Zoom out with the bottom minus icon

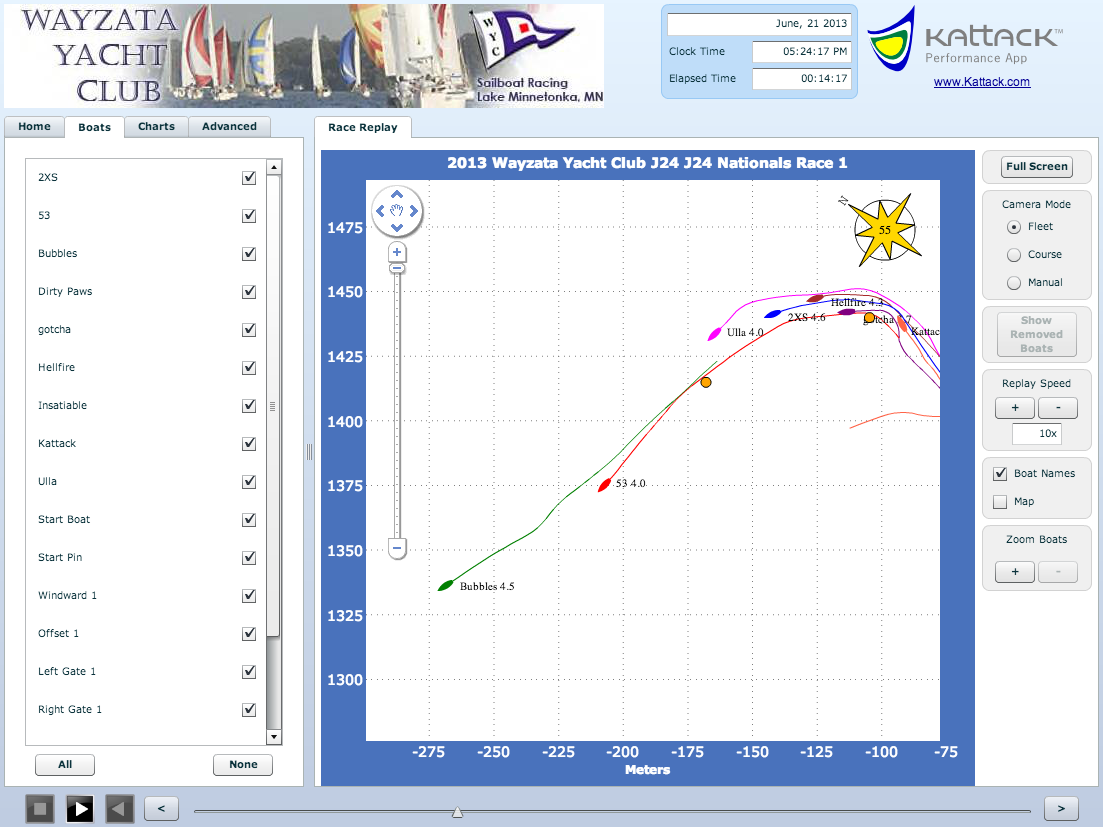pos(397,548)
